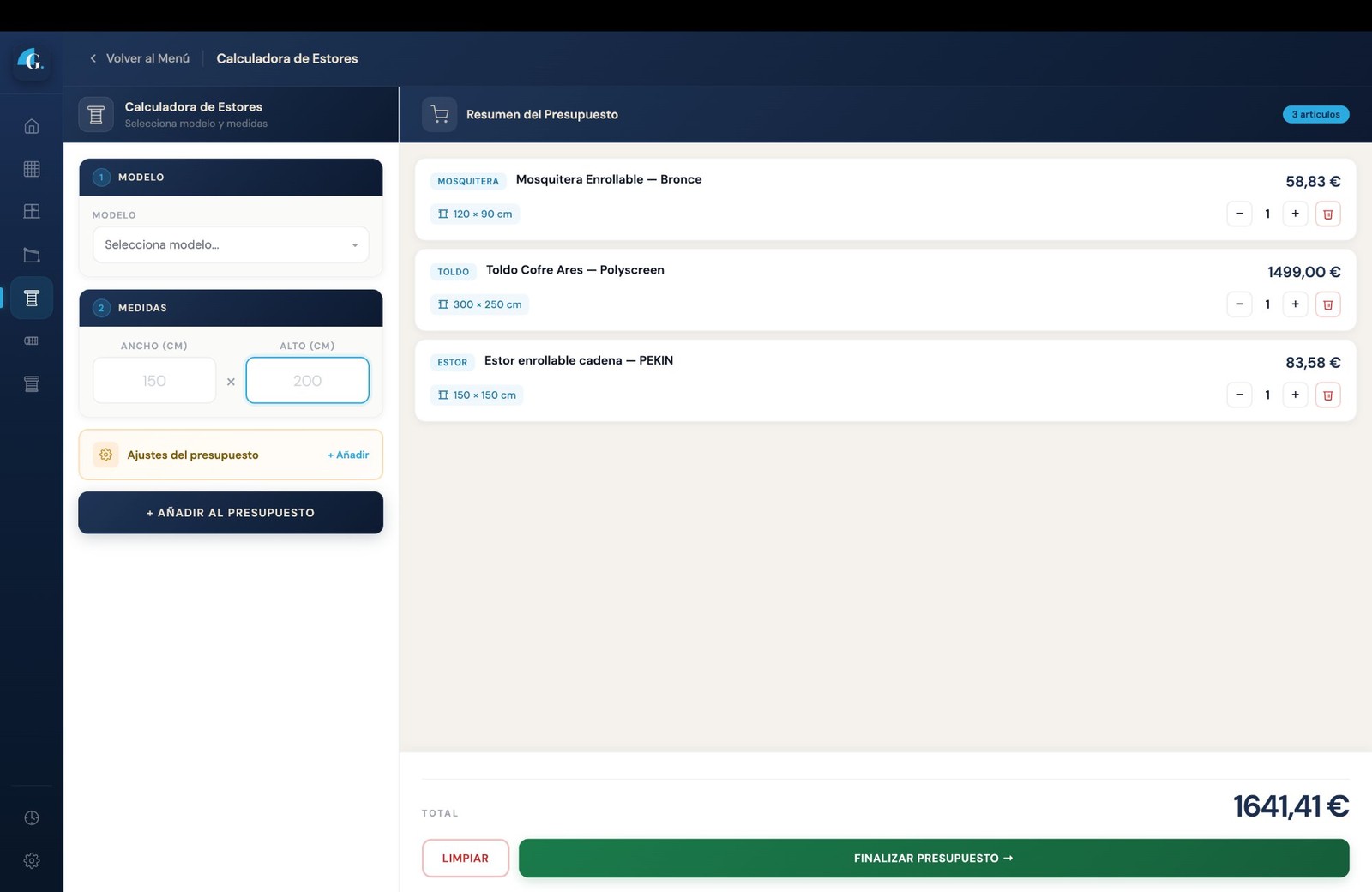Click Añadir al presupuesto button

click(x=231, y=513)
